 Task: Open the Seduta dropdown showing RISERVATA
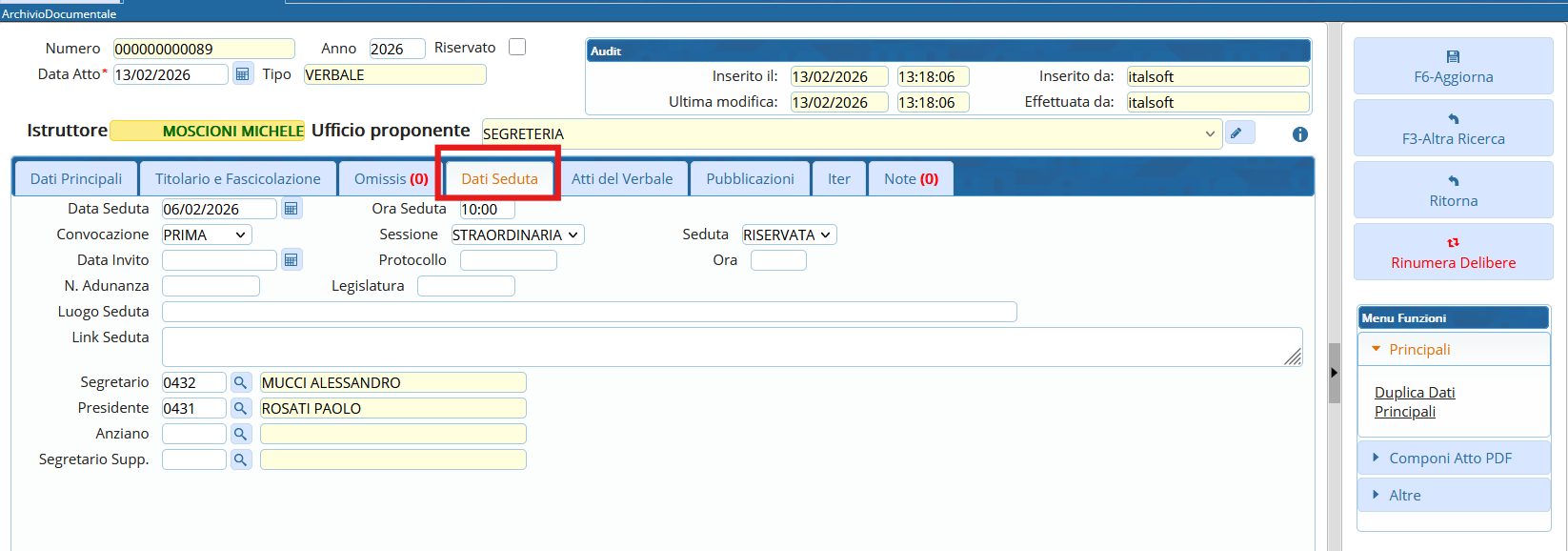pos(788,235)
